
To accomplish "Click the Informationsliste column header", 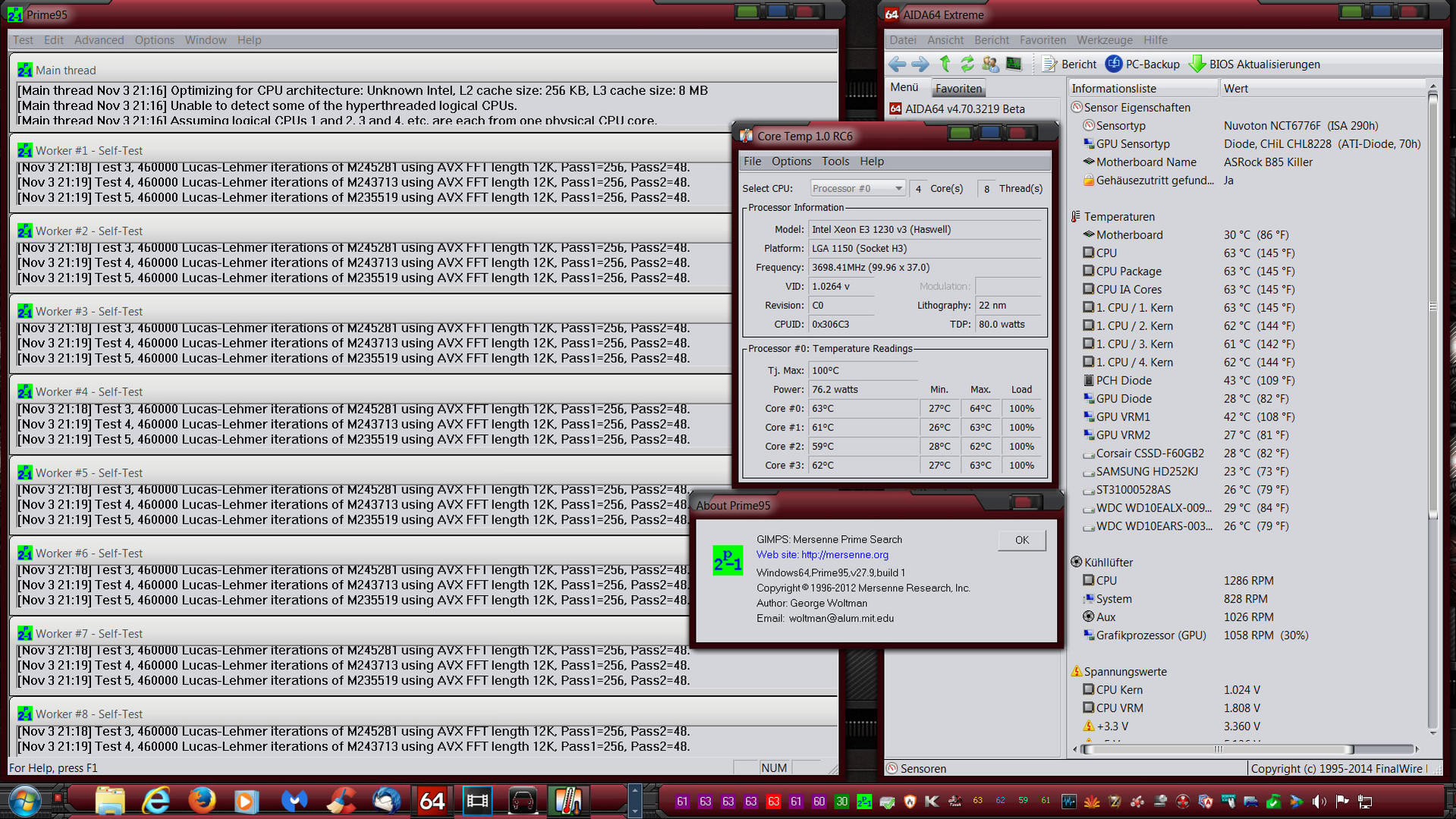I will (1143, 89).
